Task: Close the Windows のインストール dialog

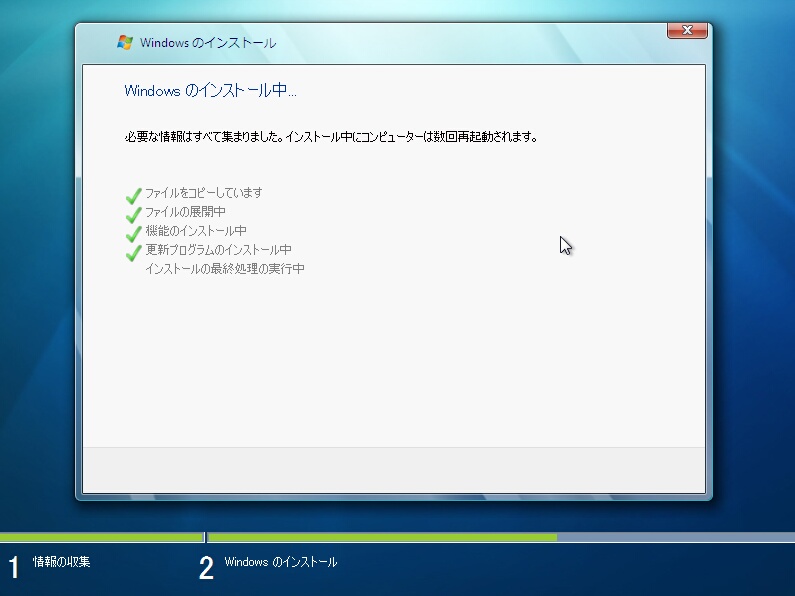Action: [687, 30]
